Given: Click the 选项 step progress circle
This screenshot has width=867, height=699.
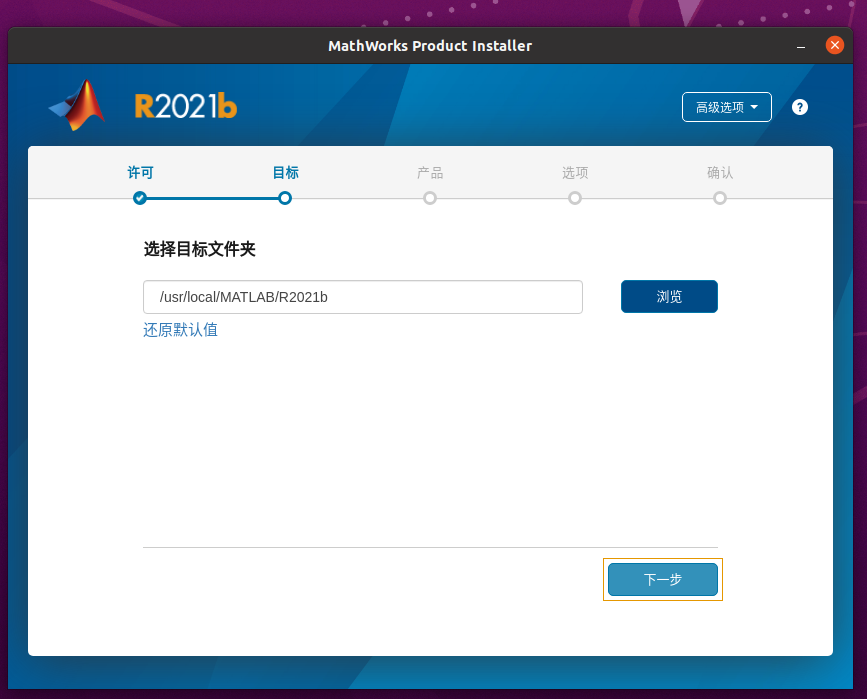Looking at the screenshot, I should [575, 198].
